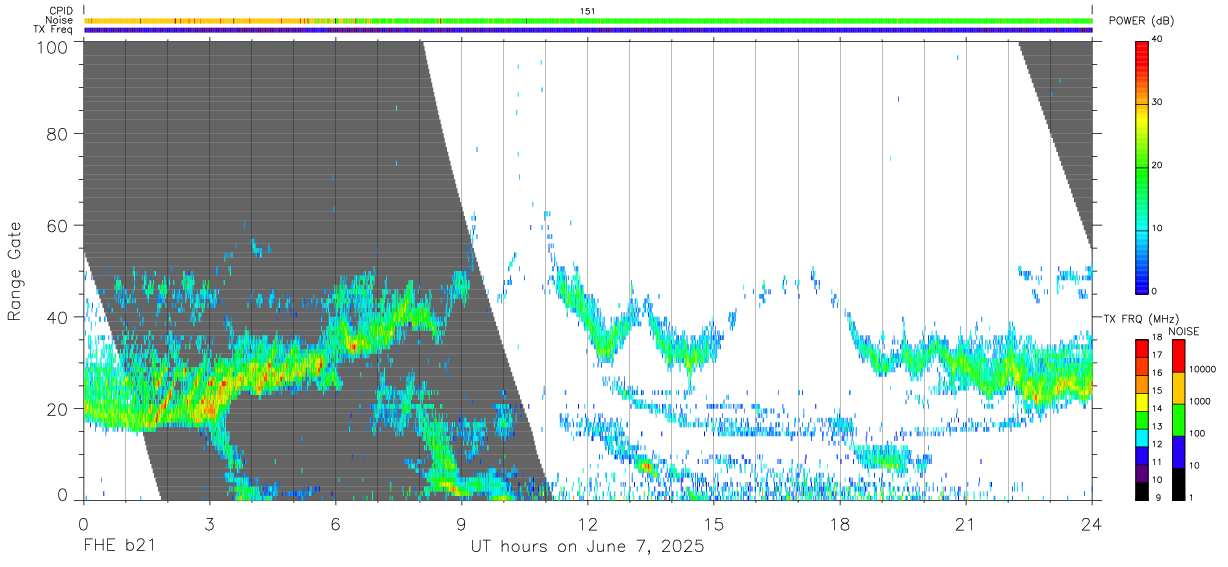Viewport: 1228px width, 567px height.
Task: Click the 'POWER (dB)' legend title
Action: pyautogui.click(x=1141, y=21)
